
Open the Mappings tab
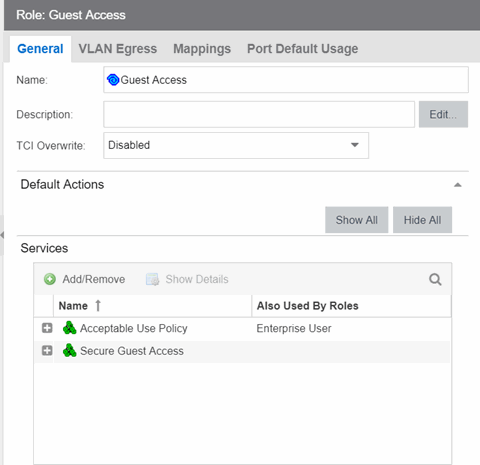tap(202, 49)
